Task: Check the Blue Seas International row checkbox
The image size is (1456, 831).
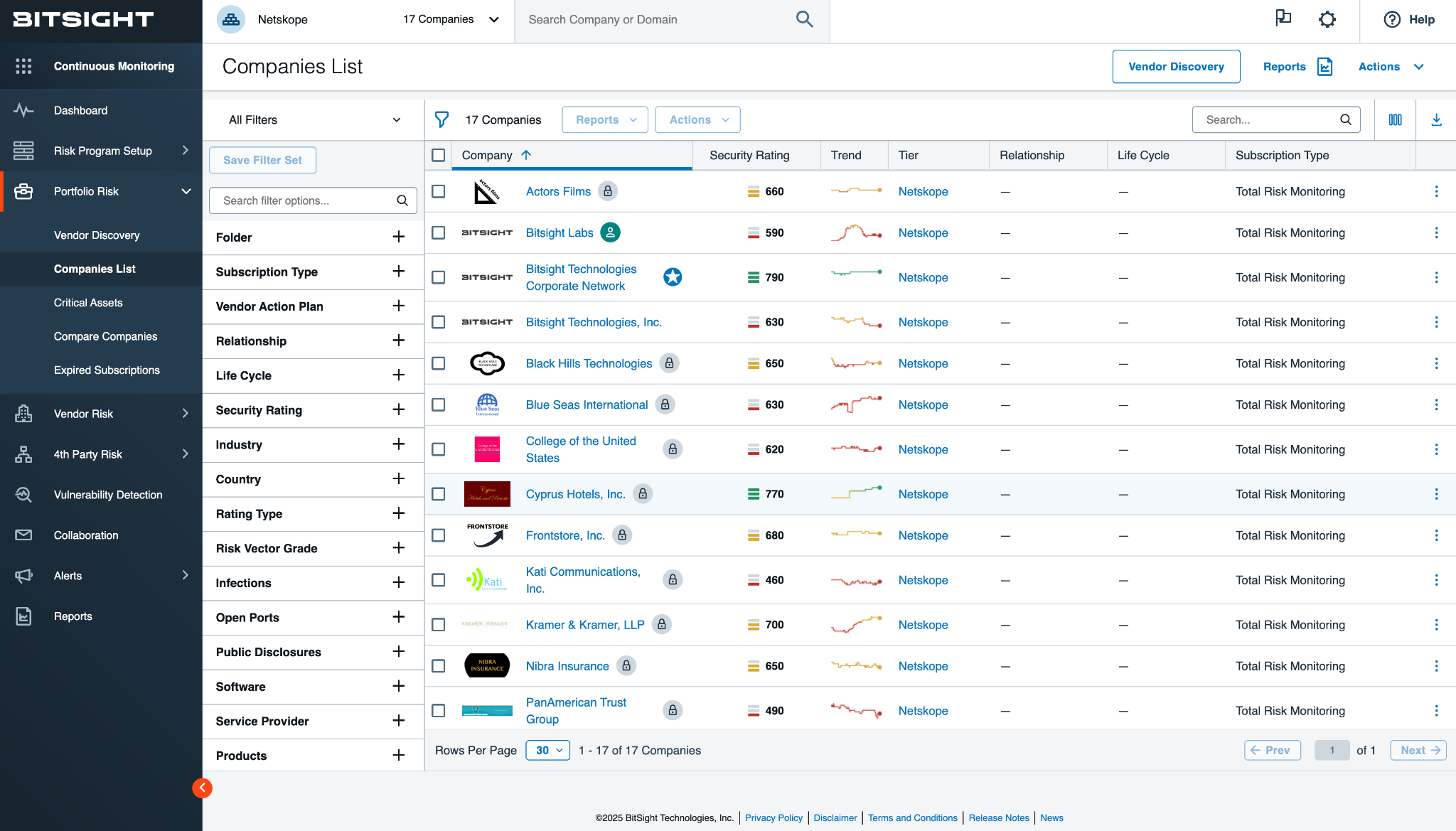Action: click(x=439, y=404)
